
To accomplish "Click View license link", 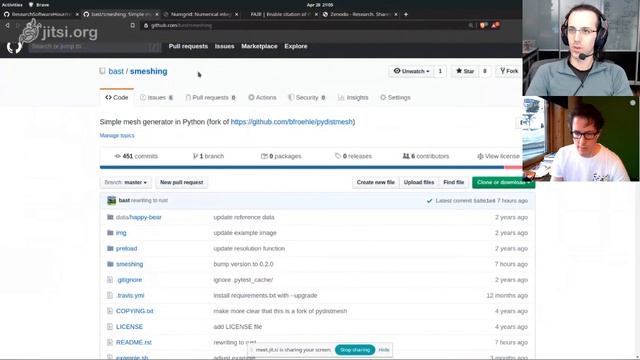I will point(498,156).
